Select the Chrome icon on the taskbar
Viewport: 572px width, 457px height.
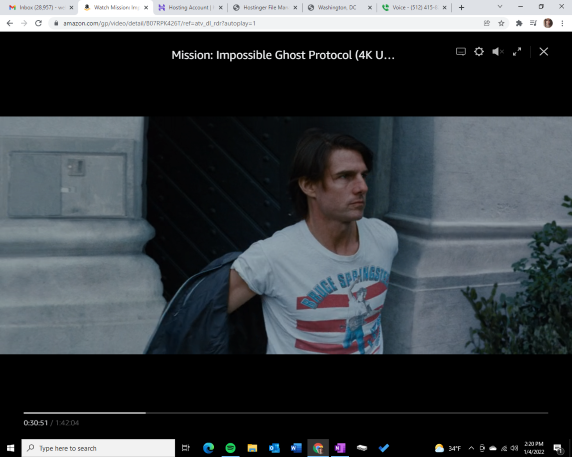click(318, 448)
